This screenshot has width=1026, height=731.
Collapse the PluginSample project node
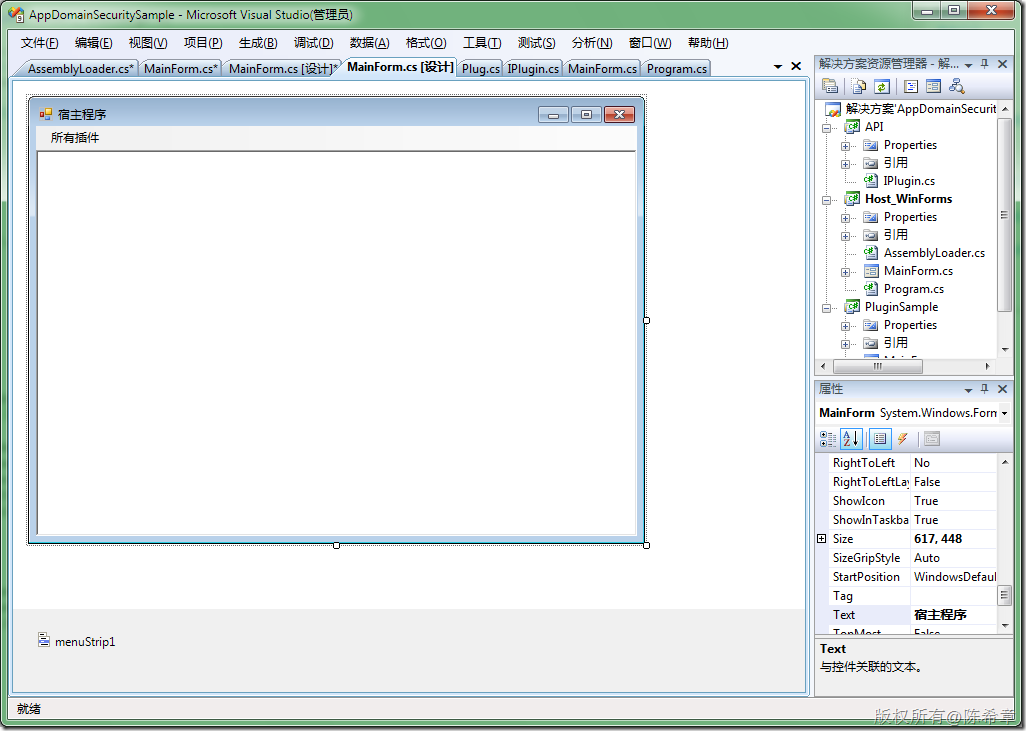click(826, 308)
